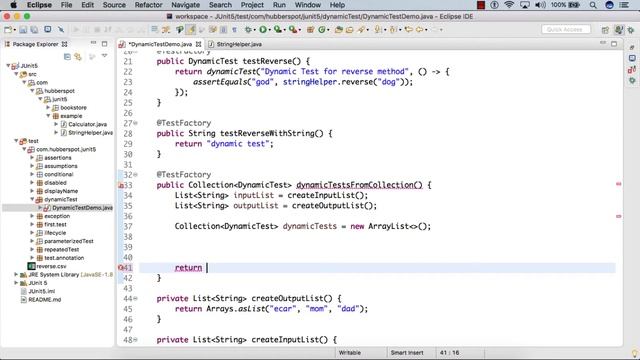
Task: Select the Java perspective button
Action: (619, 30)
